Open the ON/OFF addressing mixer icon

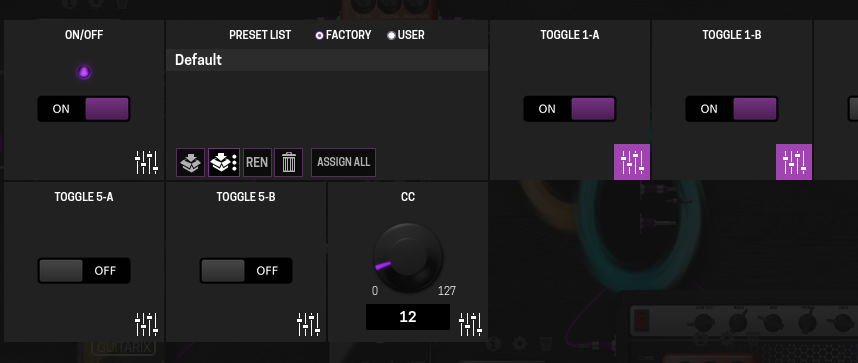[146, 163]
